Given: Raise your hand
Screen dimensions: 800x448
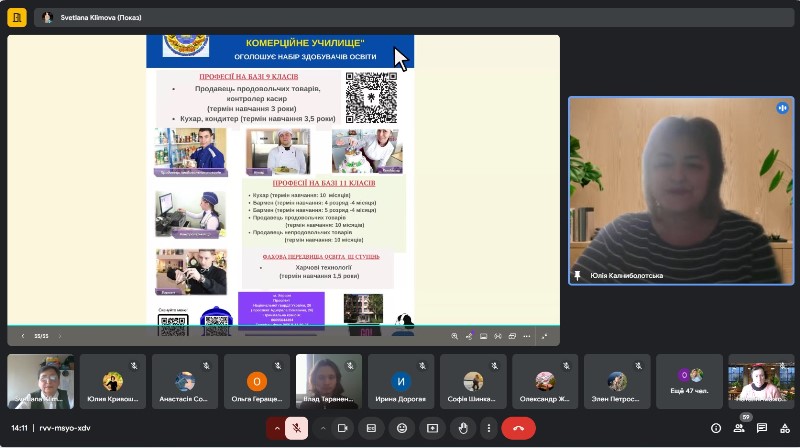Looking at the screenshot, I should (463, 428).
